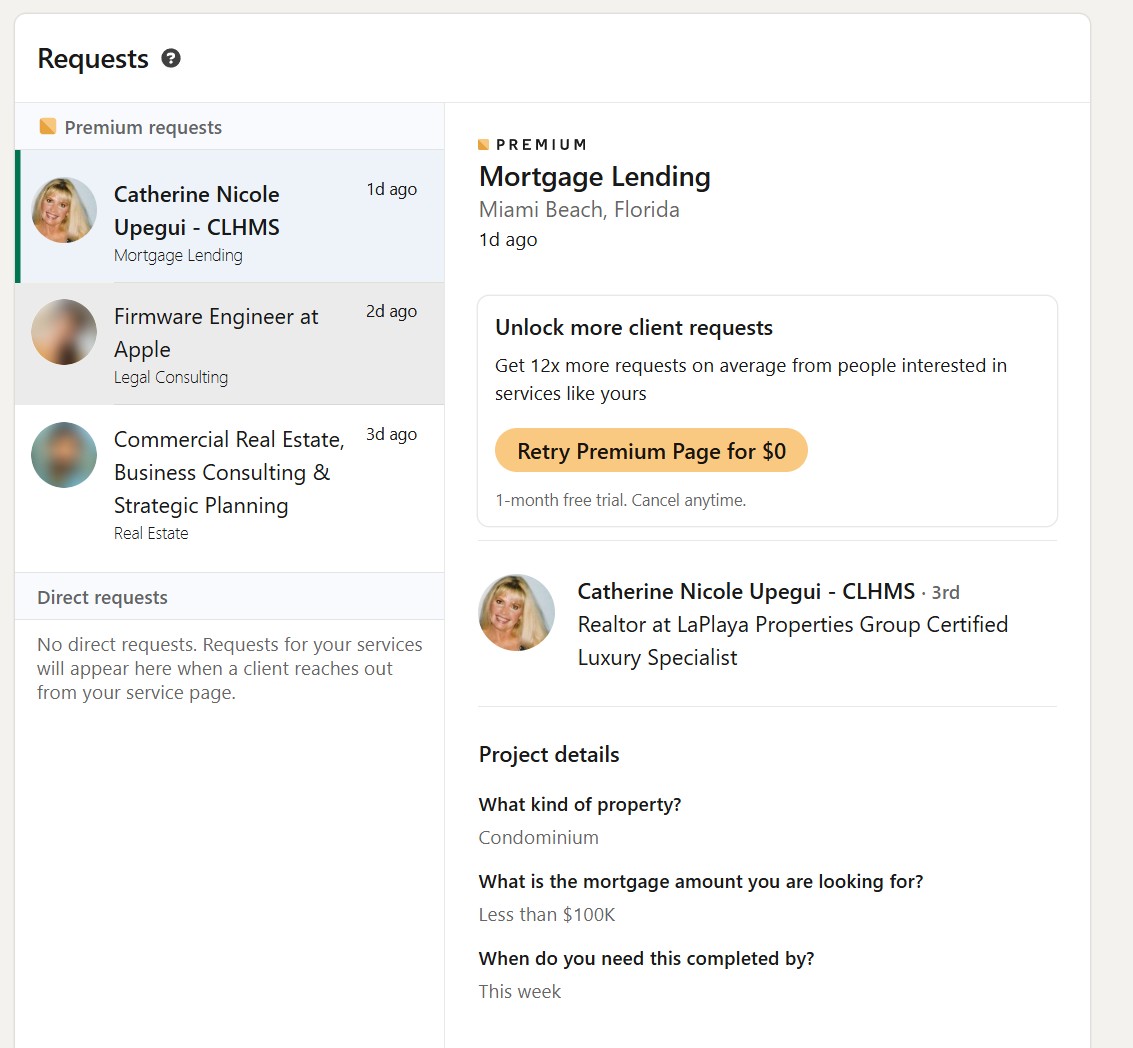Open the Commercial Real Estate request avatar
The width and height of the screenshot is (1133, 1048).
tap(64, 455)
